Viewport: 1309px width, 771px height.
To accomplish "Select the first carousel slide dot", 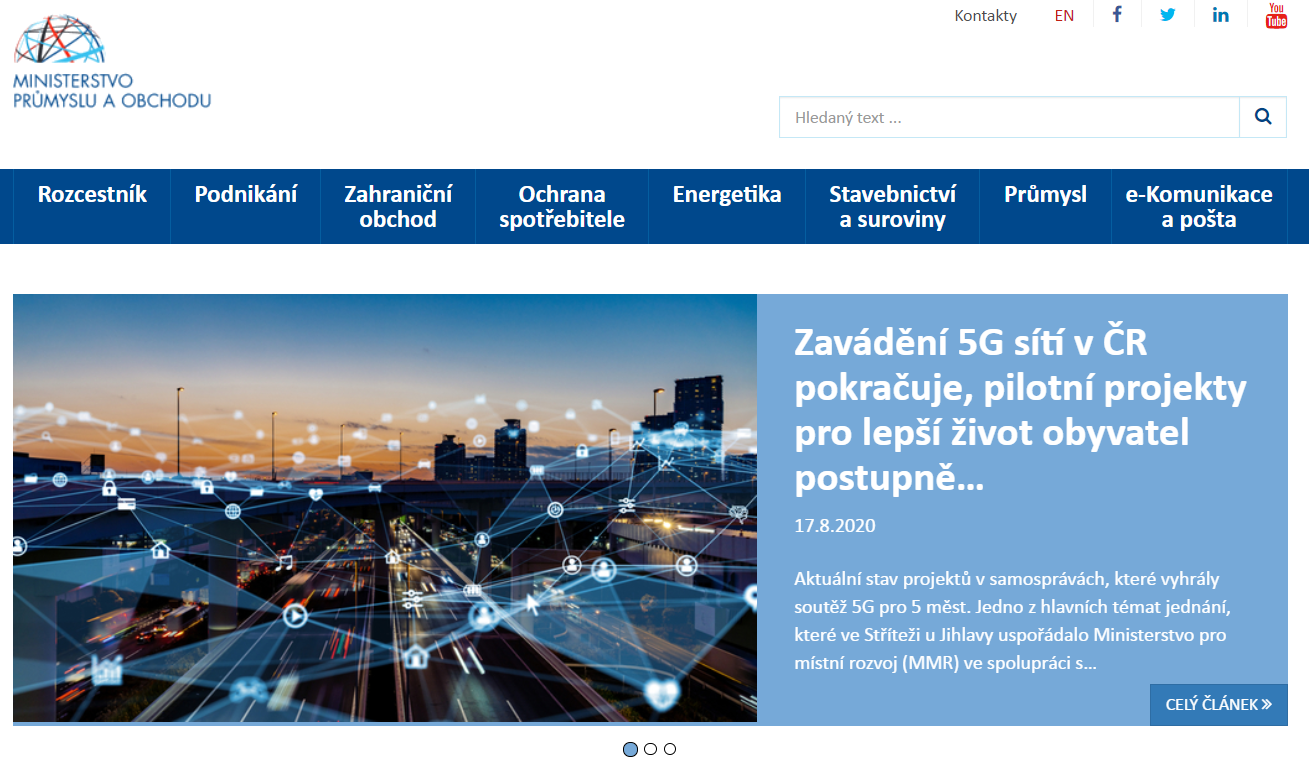I will (x=630, y=749).
